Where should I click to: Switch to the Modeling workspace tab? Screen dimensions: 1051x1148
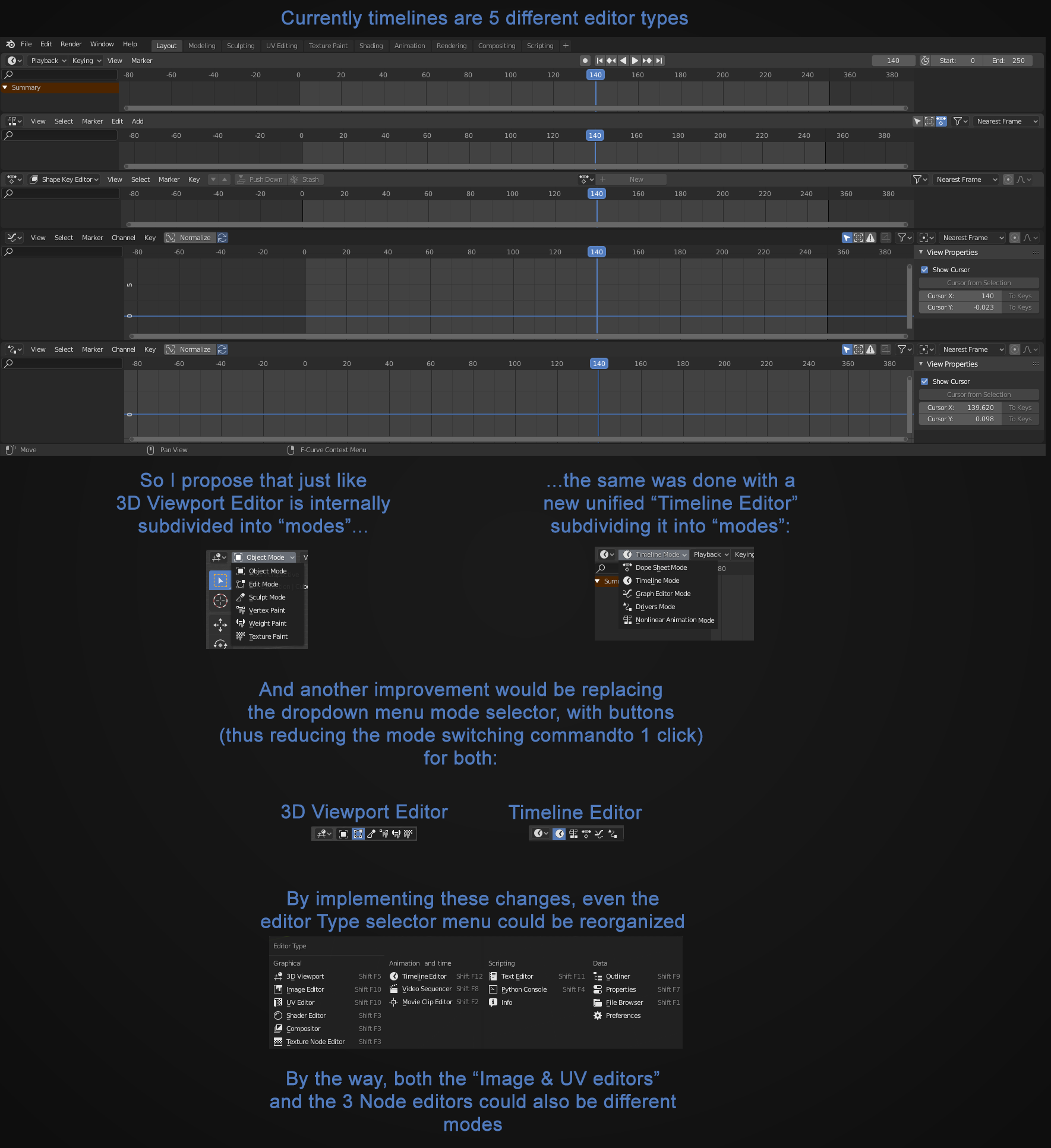[x=202, y=46]
